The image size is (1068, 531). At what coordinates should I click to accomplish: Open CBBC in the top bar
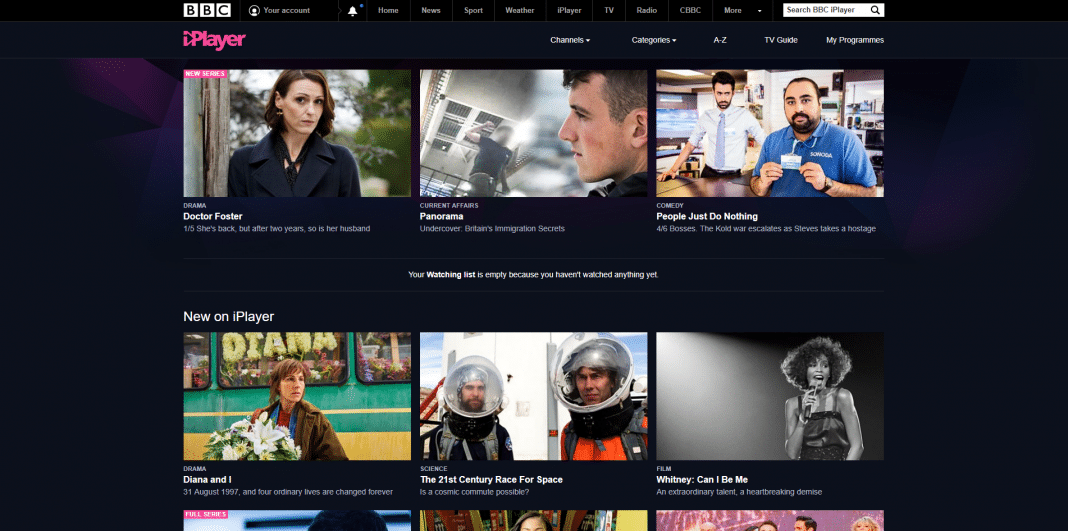690,10
